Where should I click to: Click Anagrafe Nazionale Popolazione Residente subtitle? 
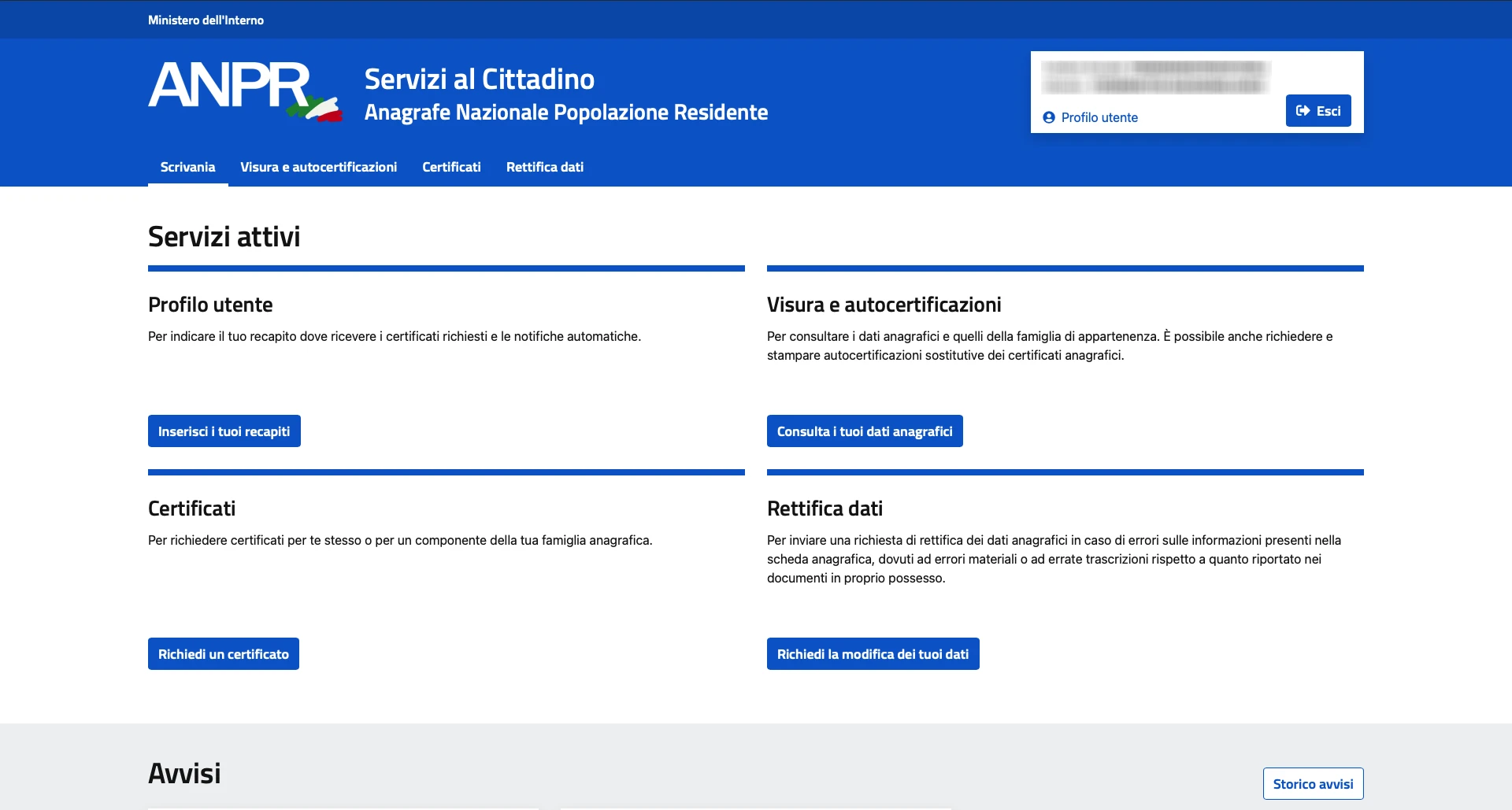click(565, 112)
